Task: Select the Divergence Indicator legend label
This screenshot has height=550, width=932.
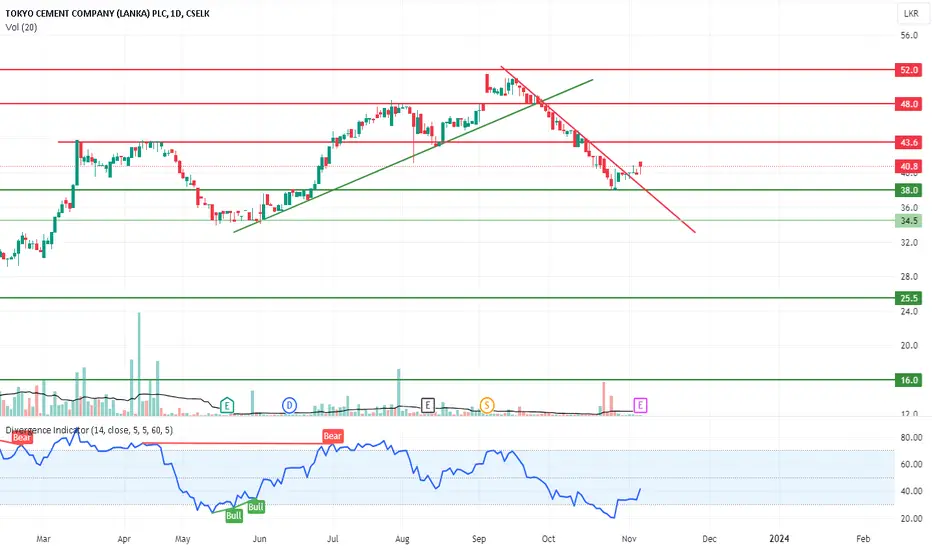Action: (89, 430)
